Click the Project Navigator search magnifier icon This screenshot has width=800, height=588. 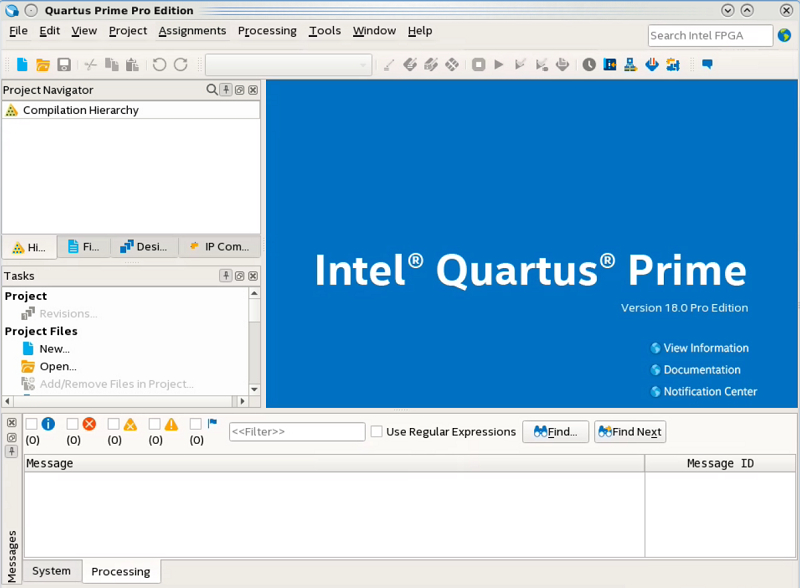coord(212,90)
